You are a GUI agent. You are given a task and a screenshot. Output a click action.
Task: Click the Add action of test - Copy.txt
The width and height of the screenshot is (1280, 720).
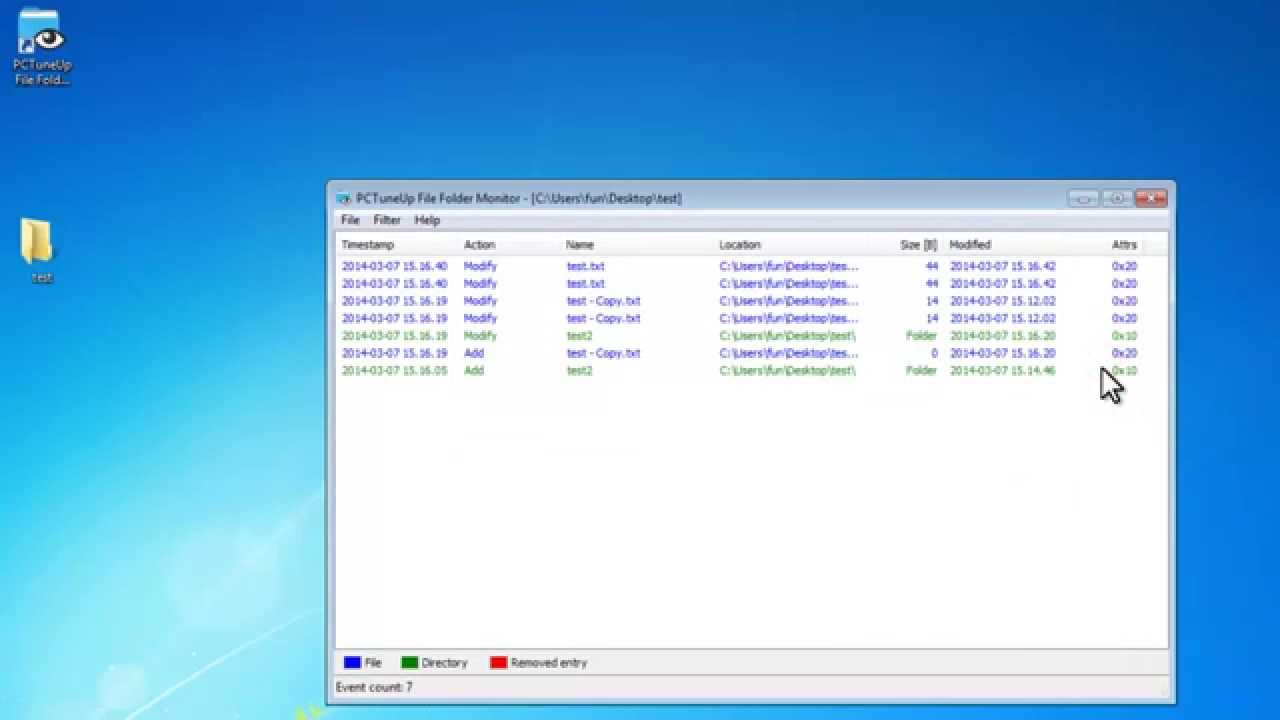pyautogui.click(x=474, y=353)
